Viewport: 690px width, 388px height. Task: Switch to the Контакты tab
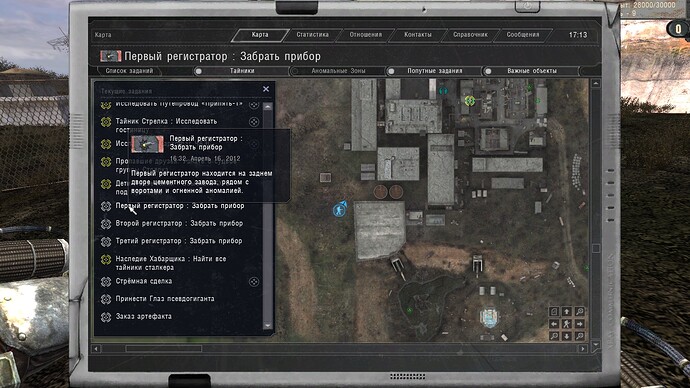(x=418, y=35)
